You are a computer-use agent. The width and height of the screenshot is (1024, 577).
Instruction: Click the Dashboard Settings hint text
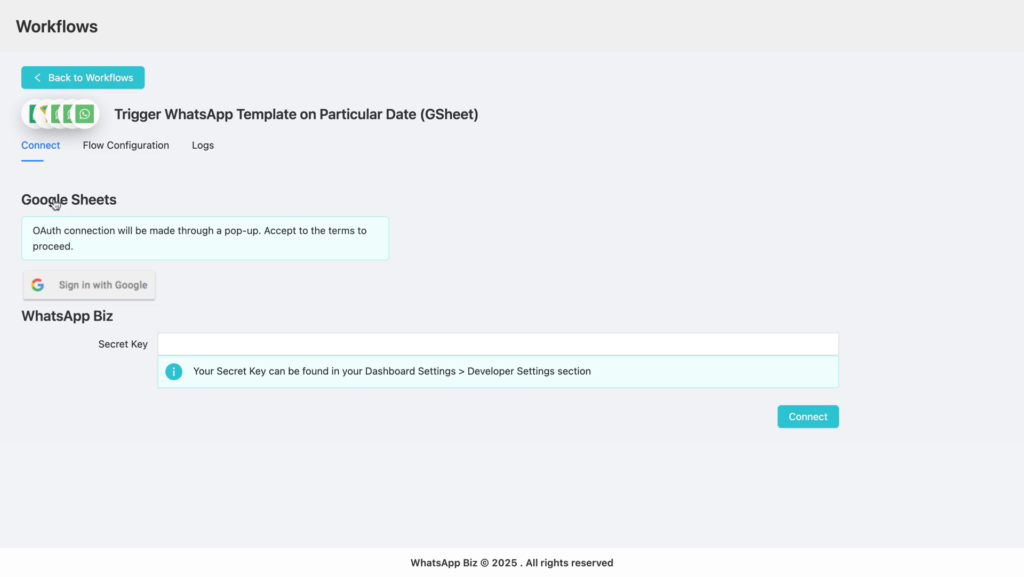392,371
